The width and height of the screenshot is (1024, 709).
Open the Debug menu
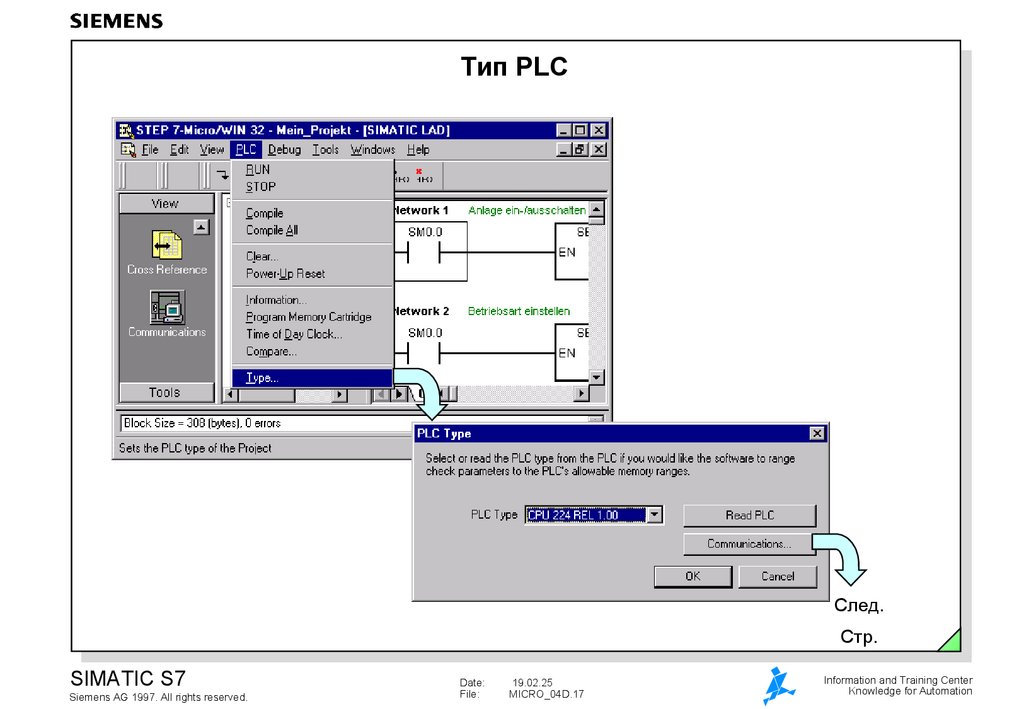284,150
